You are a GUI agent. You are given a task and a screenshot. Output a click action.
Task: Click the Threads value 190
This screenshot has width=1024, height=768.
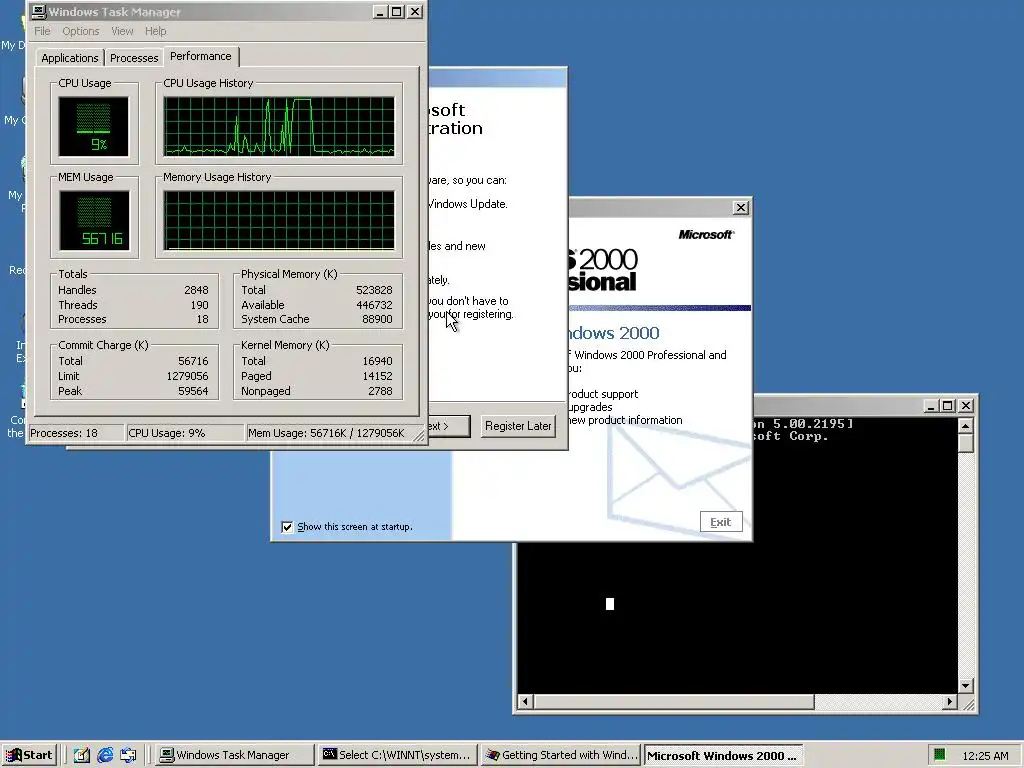199,305
